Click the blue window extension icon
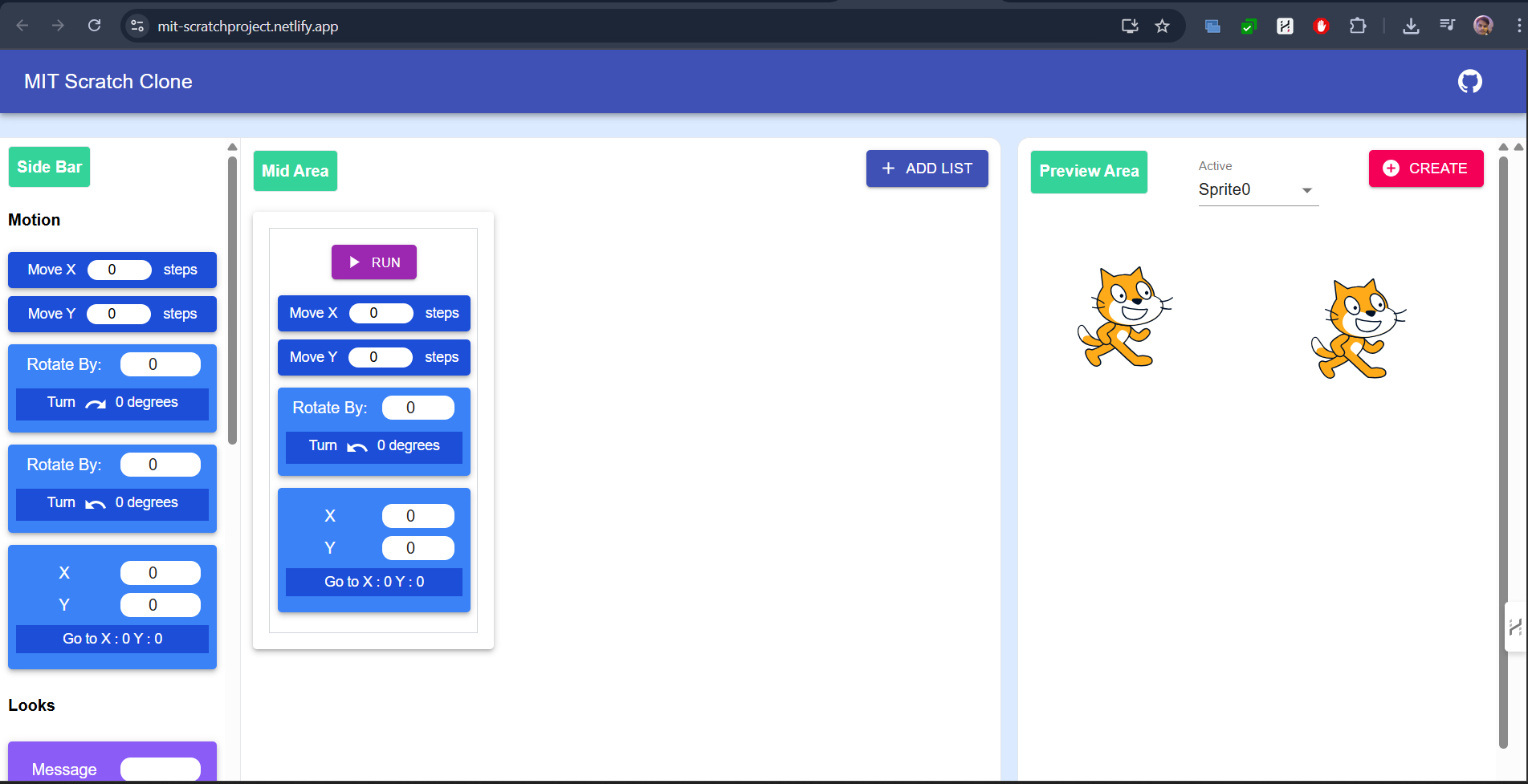Screen dimensions: 1528x784 point(1212,26)
